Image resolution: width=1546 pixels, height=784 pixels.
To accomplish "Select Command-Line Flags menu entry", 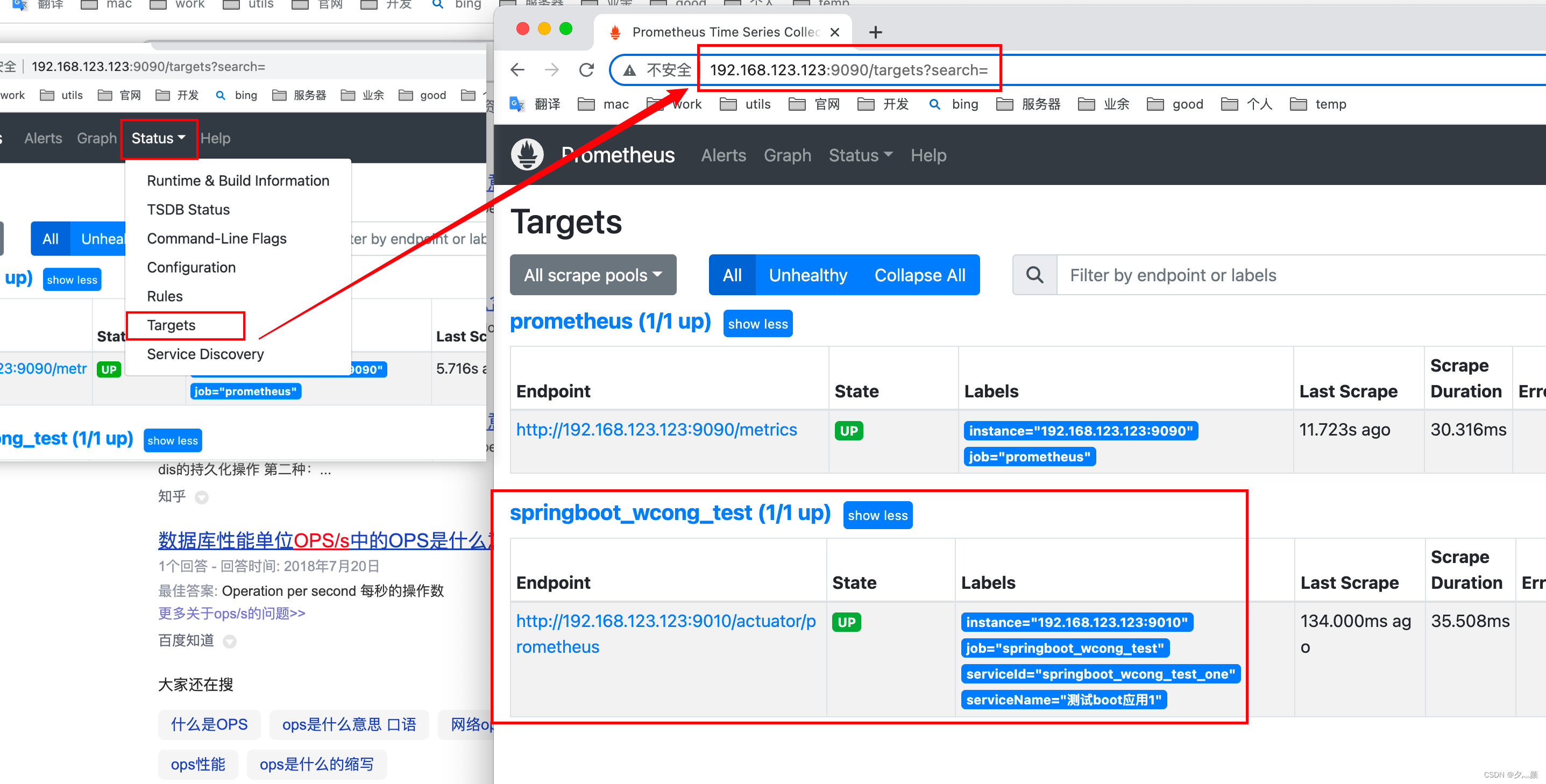I will pos(238,238).
